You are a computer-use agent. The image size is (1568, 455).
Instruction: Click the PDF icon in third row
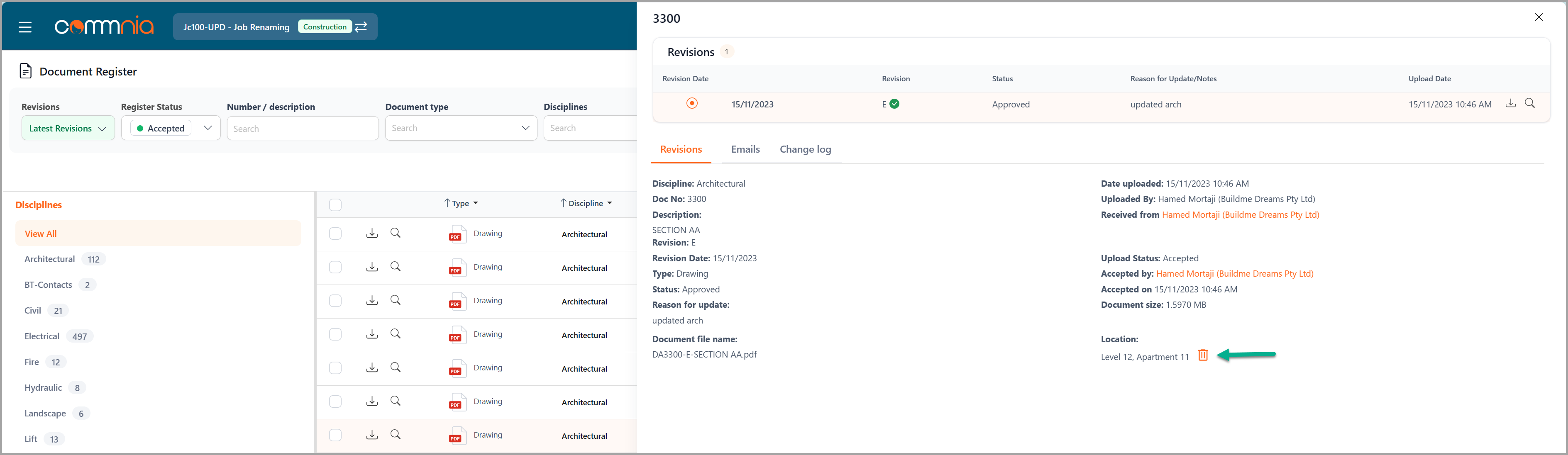click(x=456, y=302)
